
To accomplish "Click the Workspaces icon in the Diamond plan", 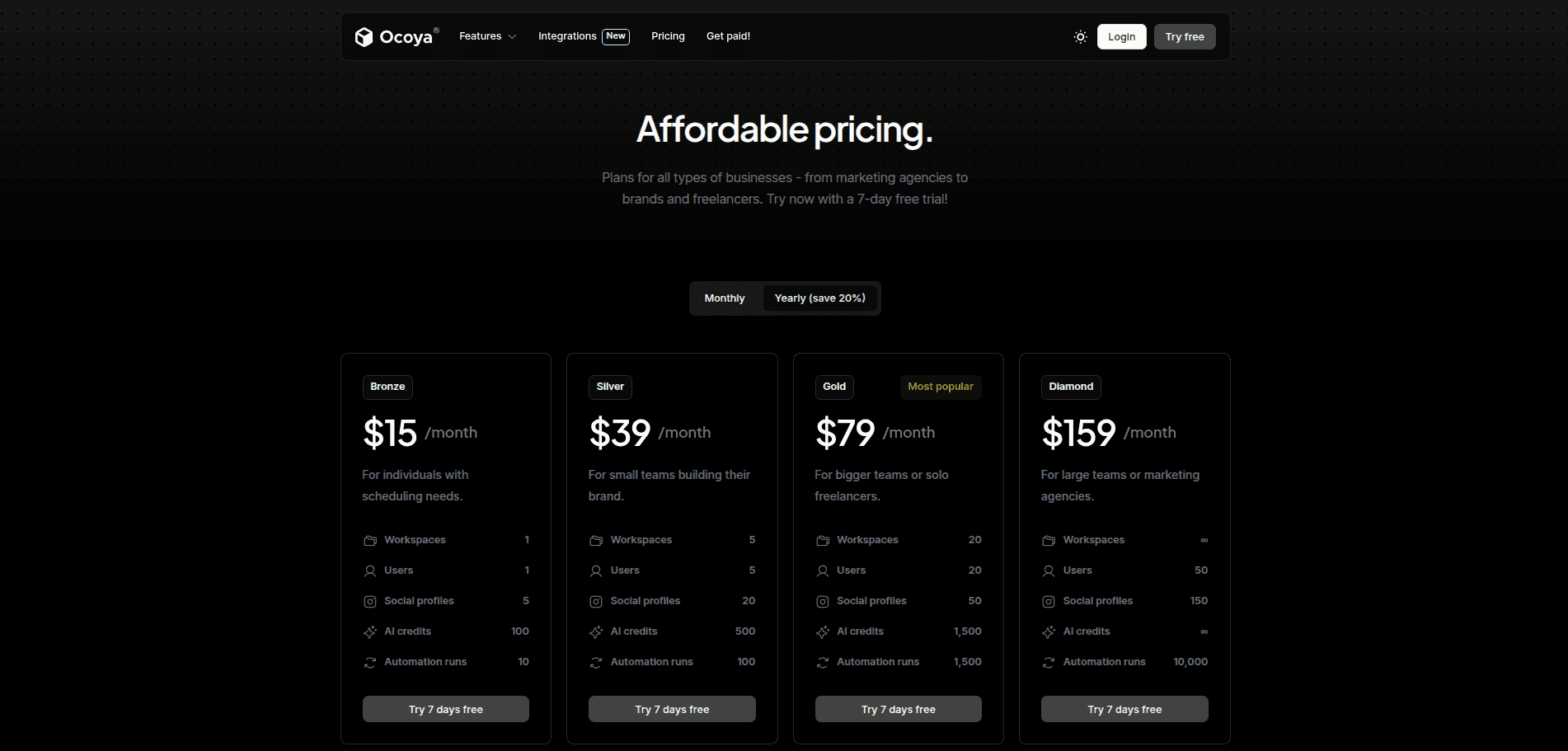I will pyautogui.click(x=1048, y=540).
